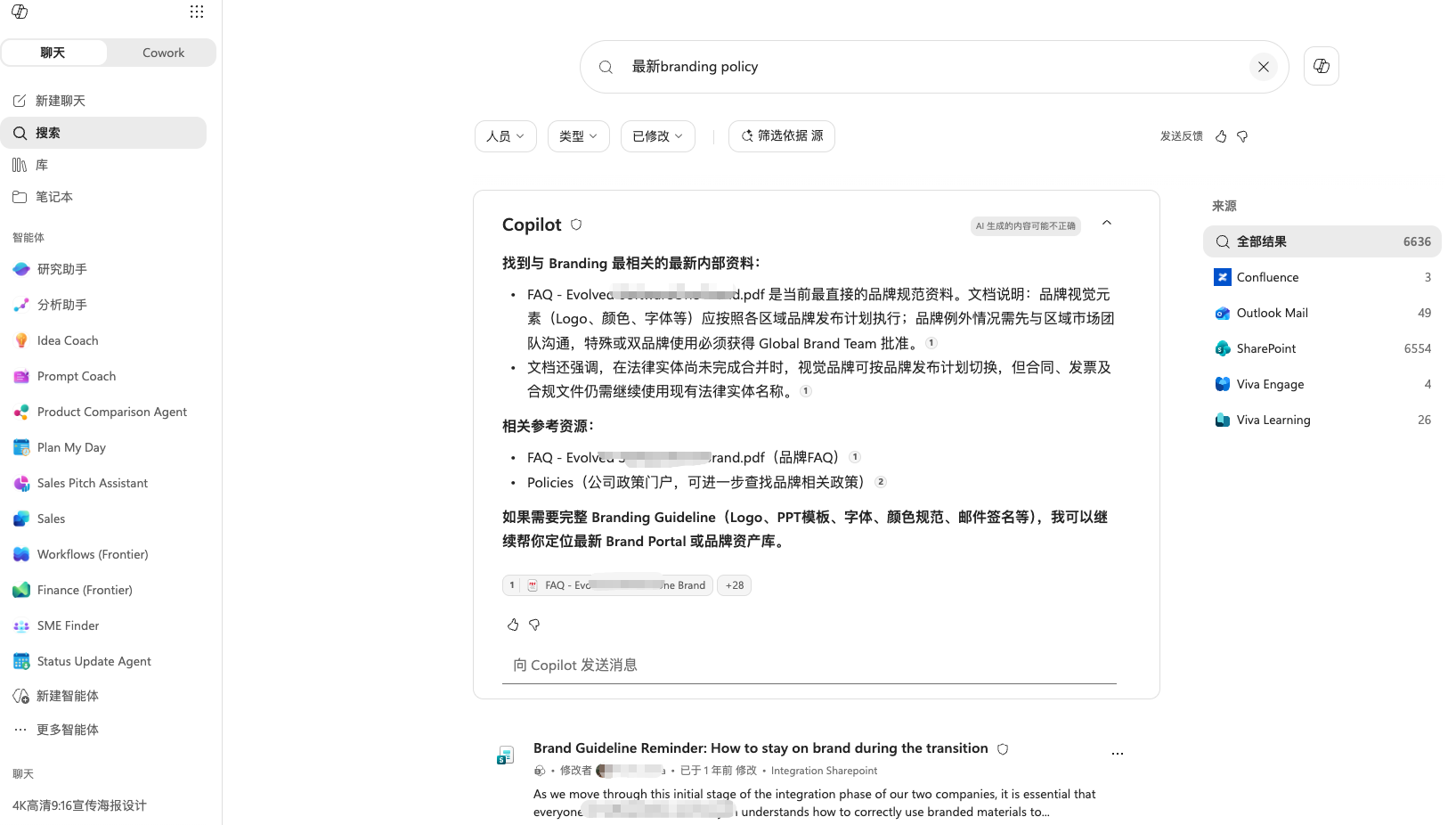Dislike the Copilot answer
Viewport: 1456px width, 825px height.
534,625
